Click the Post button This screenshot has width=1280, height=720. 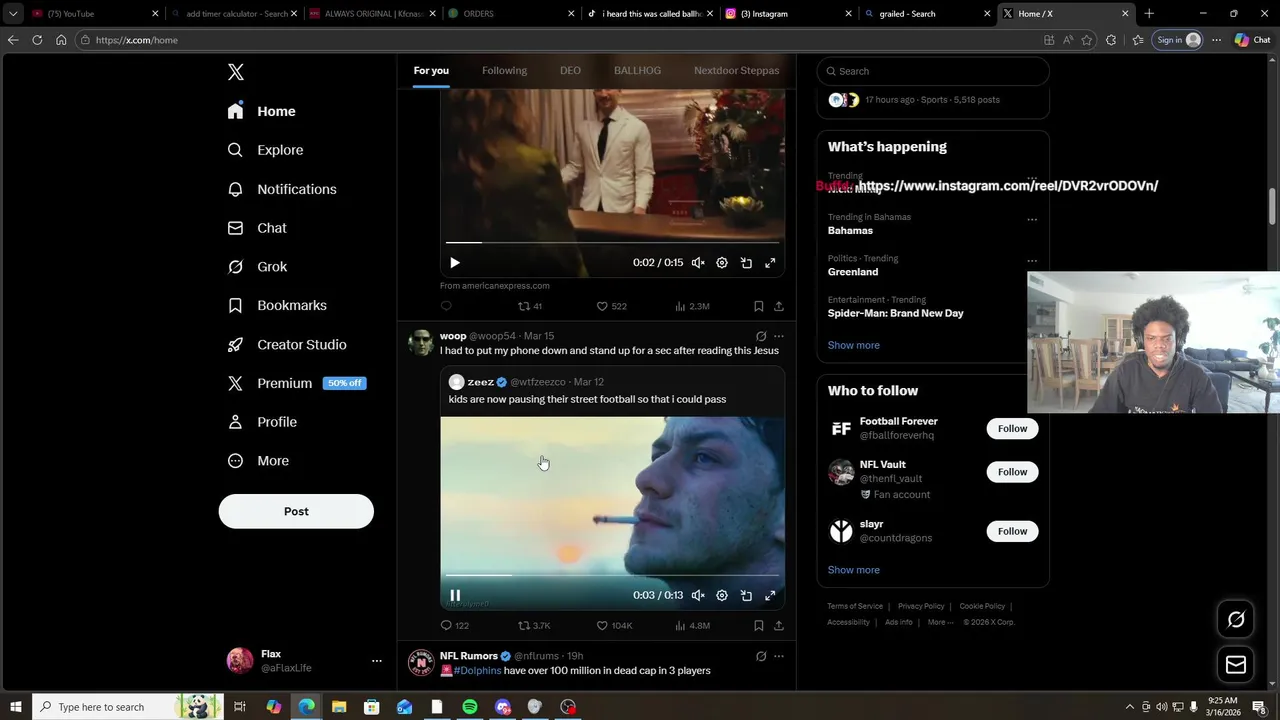tap(296, 511)
